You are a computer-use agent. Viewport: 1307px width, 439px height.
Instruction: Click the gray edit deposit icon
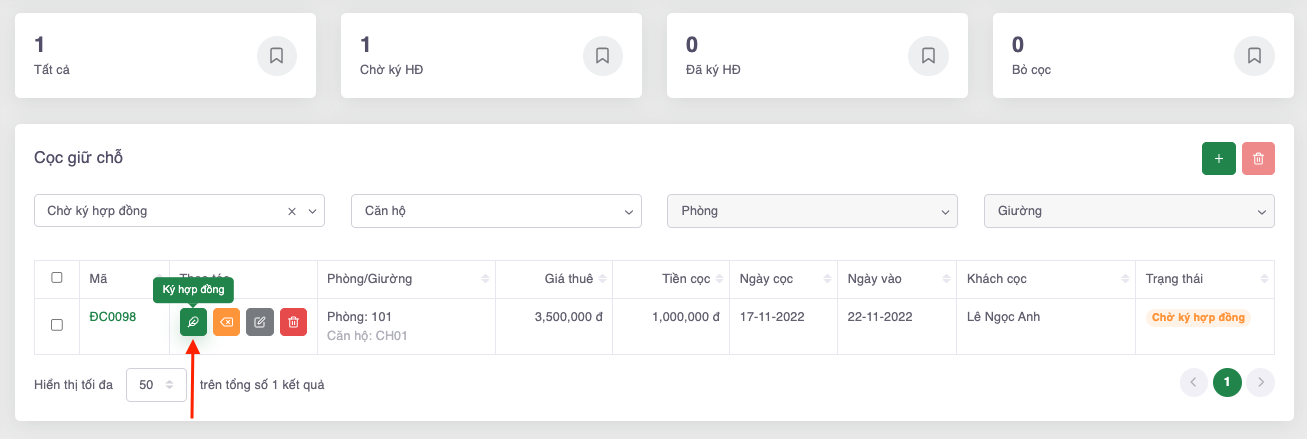click(260, 322)
